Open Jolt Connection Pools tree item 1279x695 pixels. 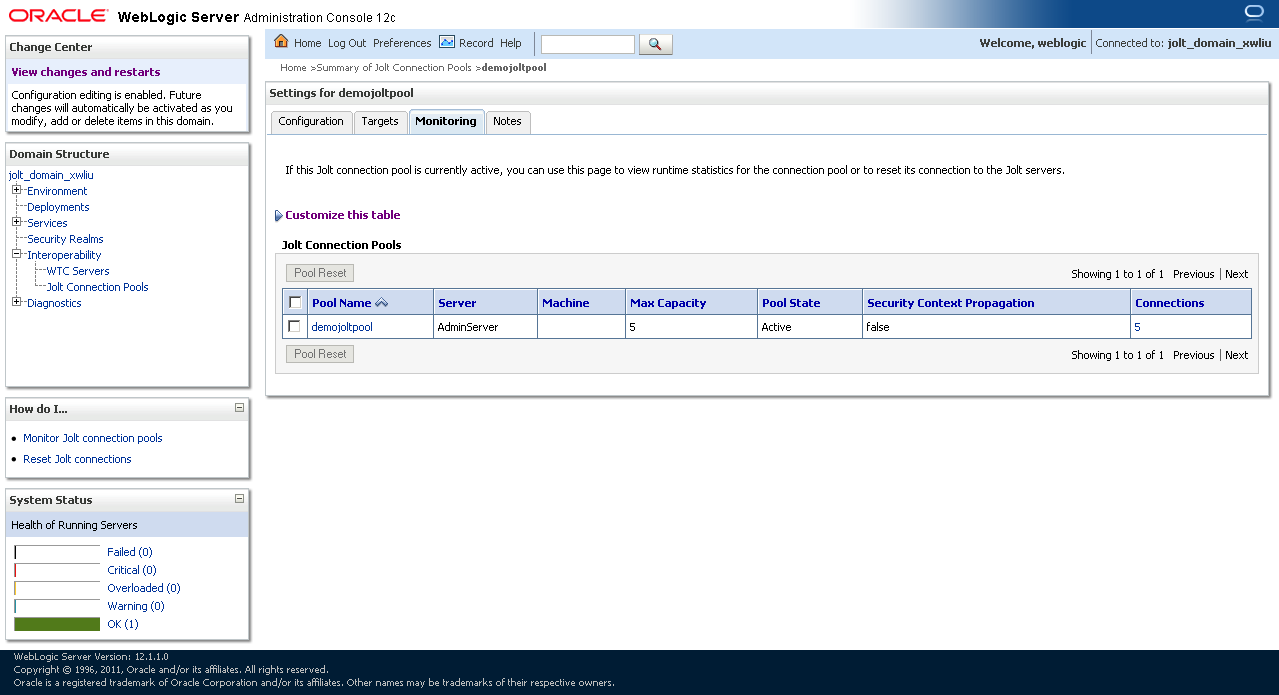pyautogui.click(x=97, y=287)
